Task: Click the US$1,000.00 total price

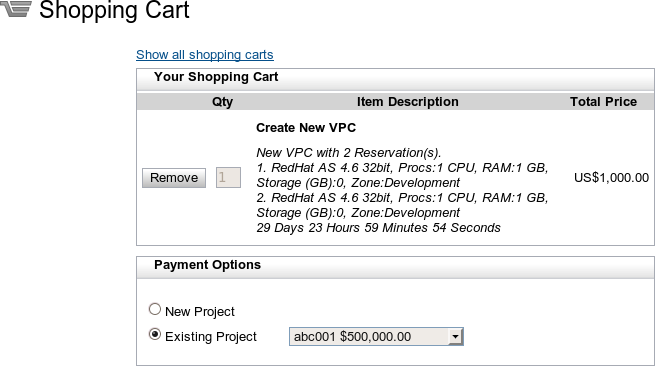Action: [612, 178]
